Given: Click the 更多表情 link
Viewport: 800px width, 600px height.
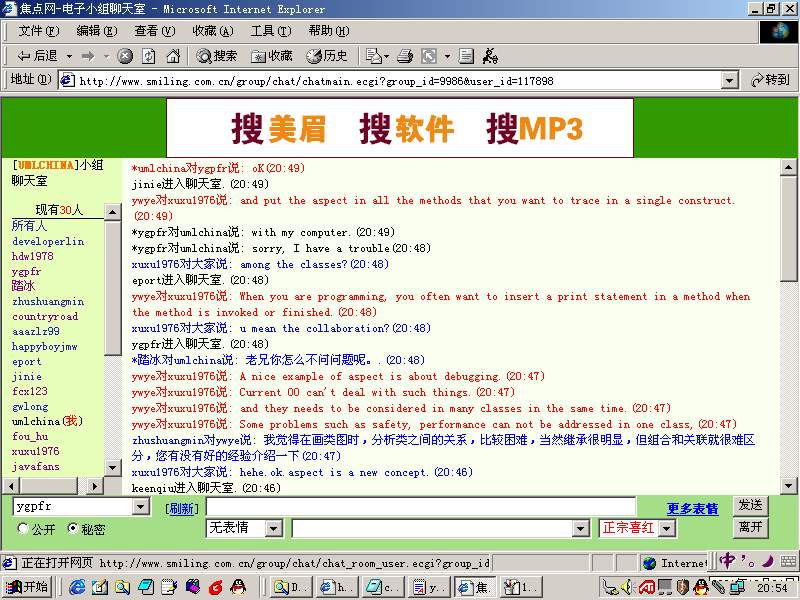Looking at the screenshot, I should (x=692, y=508).
